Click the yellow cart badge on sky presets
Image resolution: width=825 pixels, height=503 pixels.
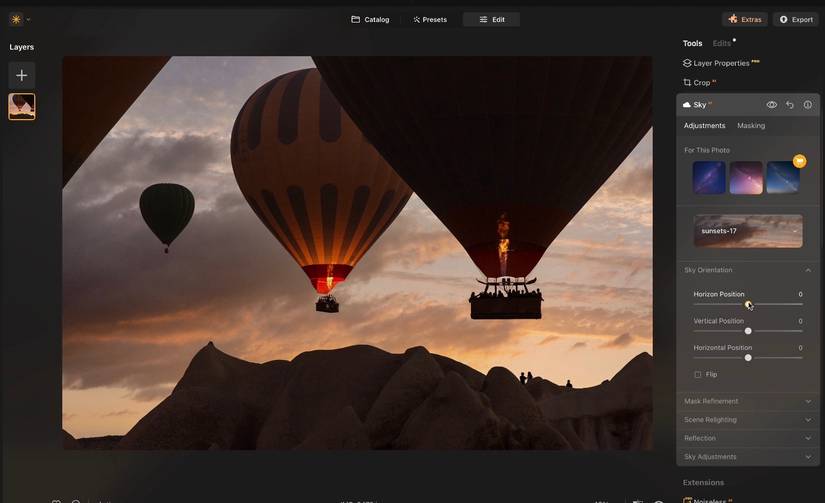coord(799,161)
